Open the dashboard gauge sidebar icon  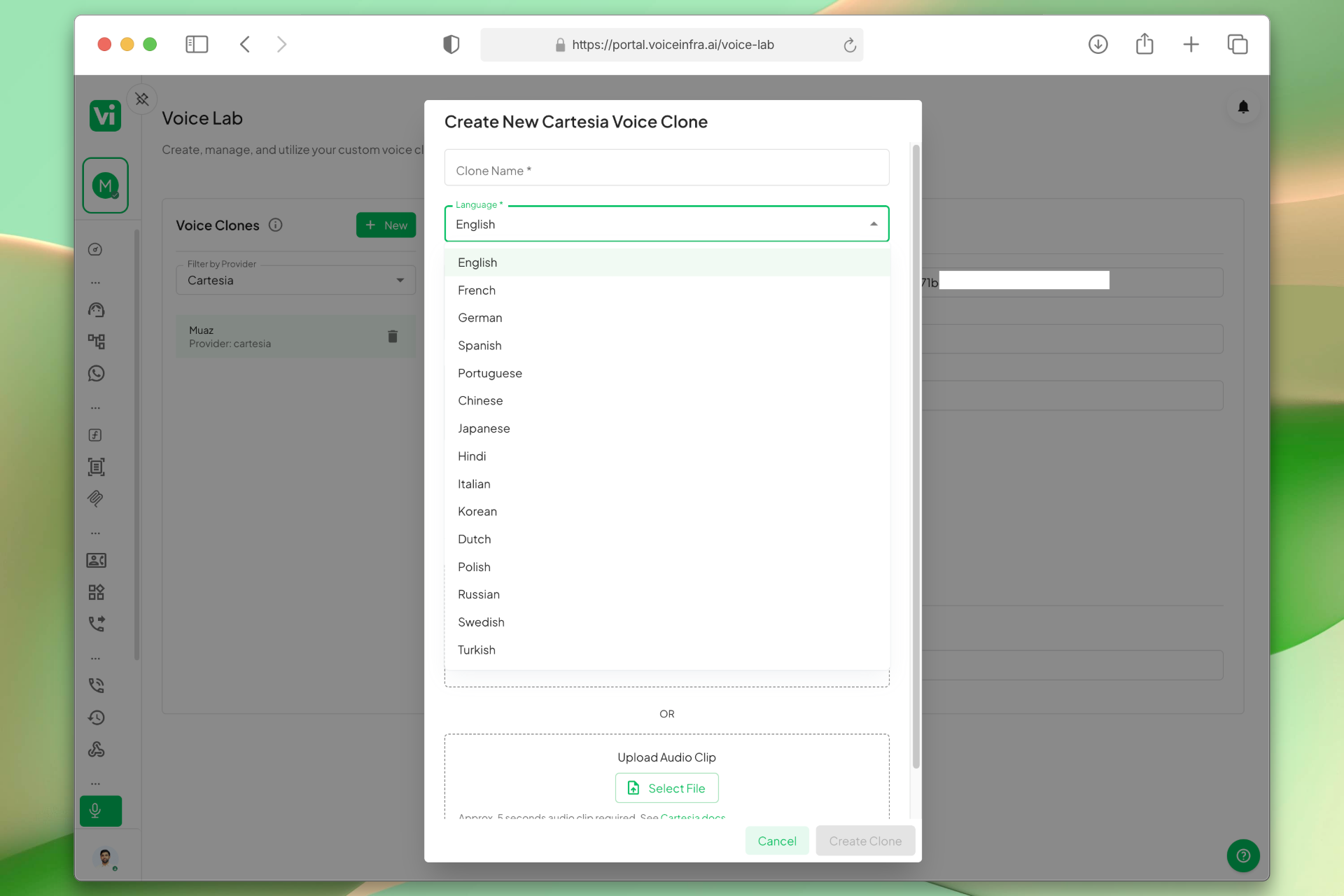coord(96,250)
